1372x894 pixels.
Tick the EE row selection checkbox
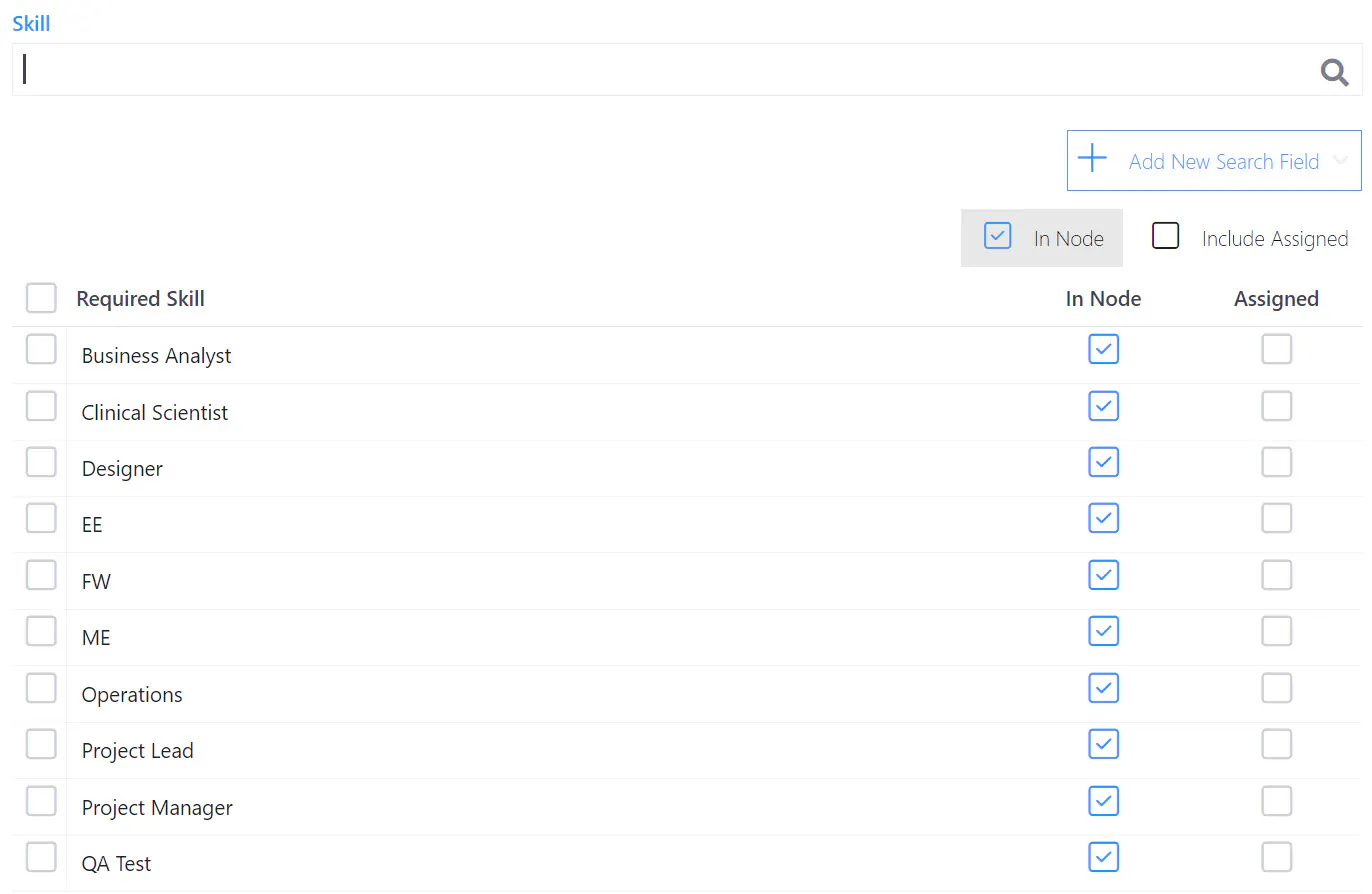click(x=41, y=518)
